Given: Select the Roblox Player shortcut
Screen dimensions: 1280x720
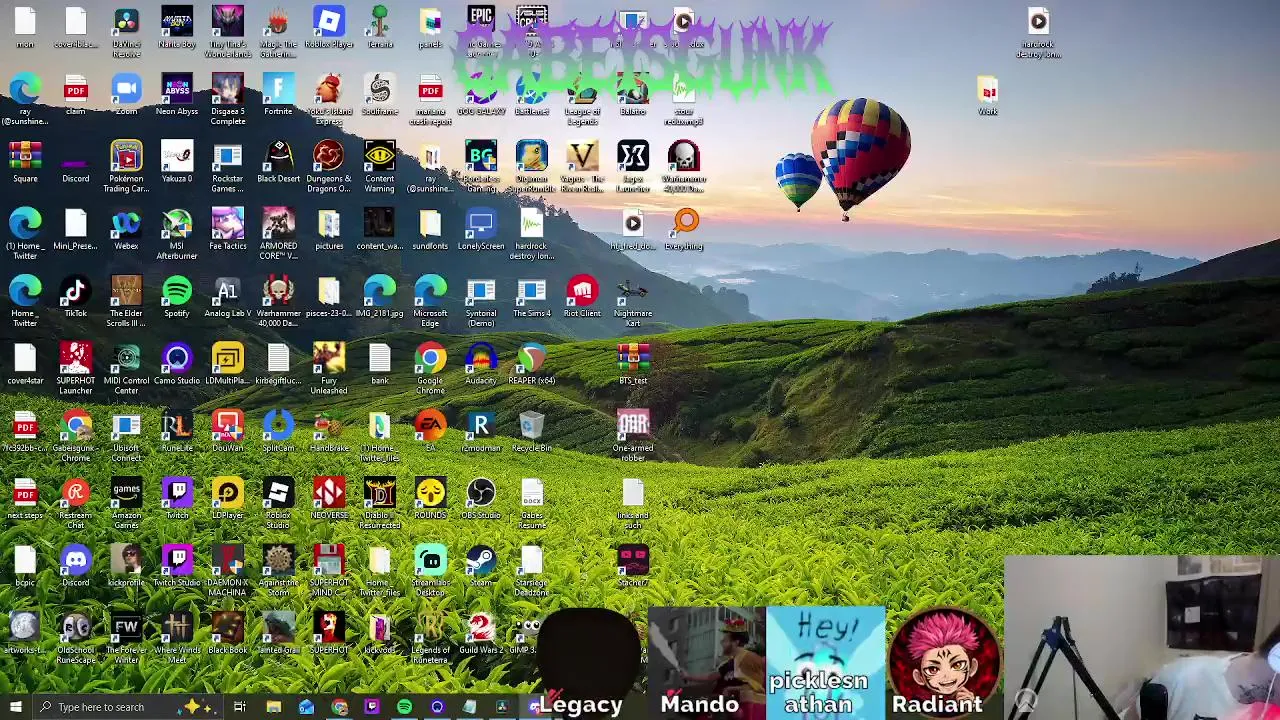Looking at the screenshot, I should pos(329,28).
